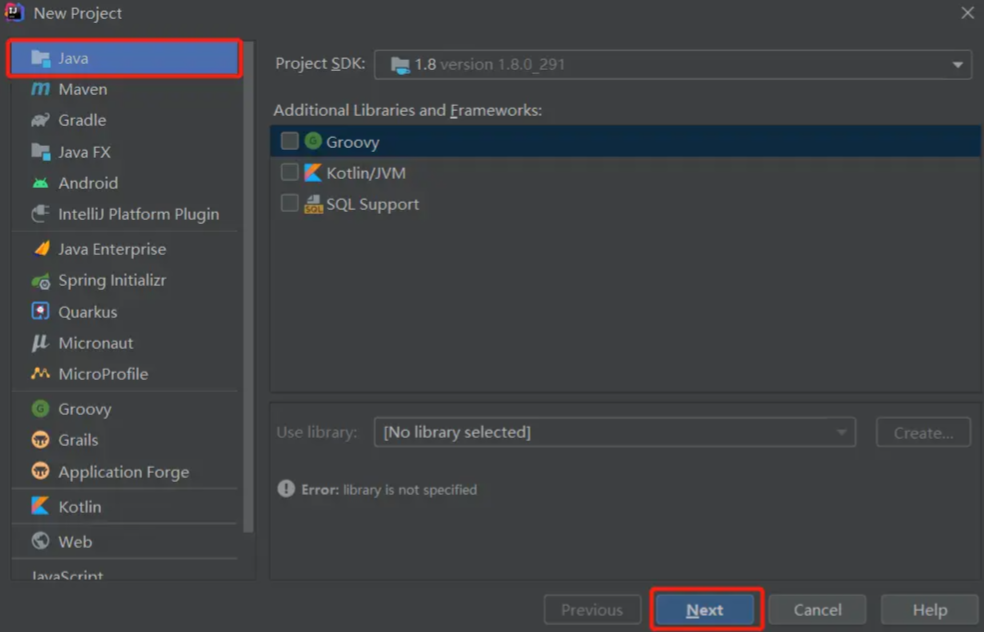Viewport: 984px width, 632px height.
Task: Click the 'Application Forge' list entry
Action: click(124, 471)
